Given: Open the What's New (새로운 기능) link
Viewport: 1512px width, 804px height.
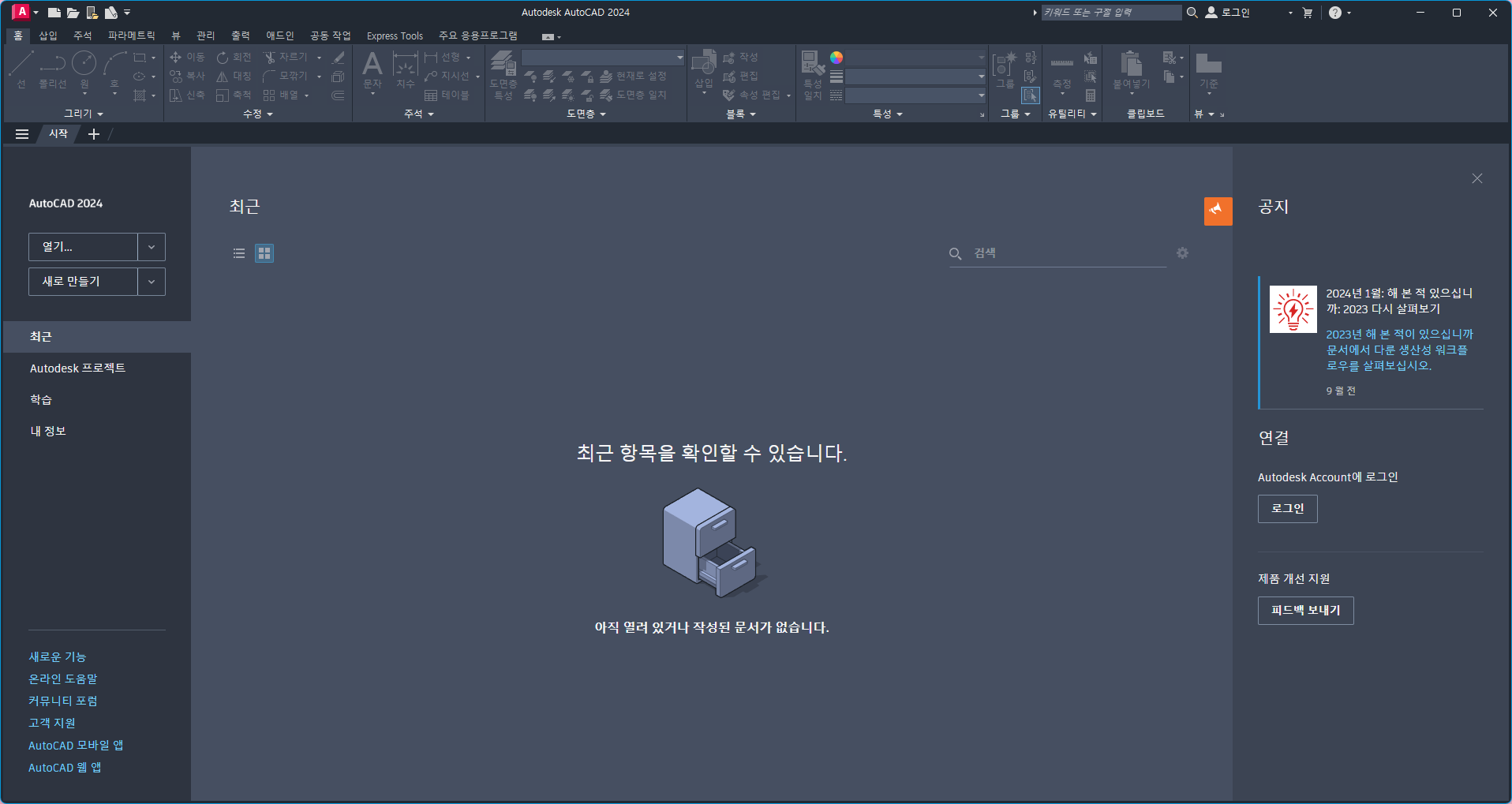Looking at the screenshot, I should pyautogui.click(x=58, y=656).
